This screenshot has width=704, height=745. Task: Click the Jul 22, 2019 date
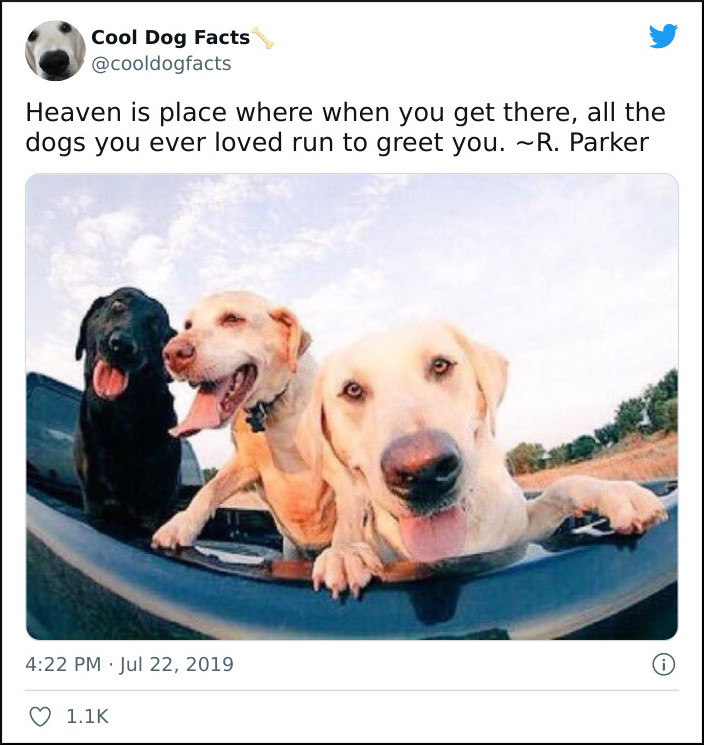coord(176,664)
